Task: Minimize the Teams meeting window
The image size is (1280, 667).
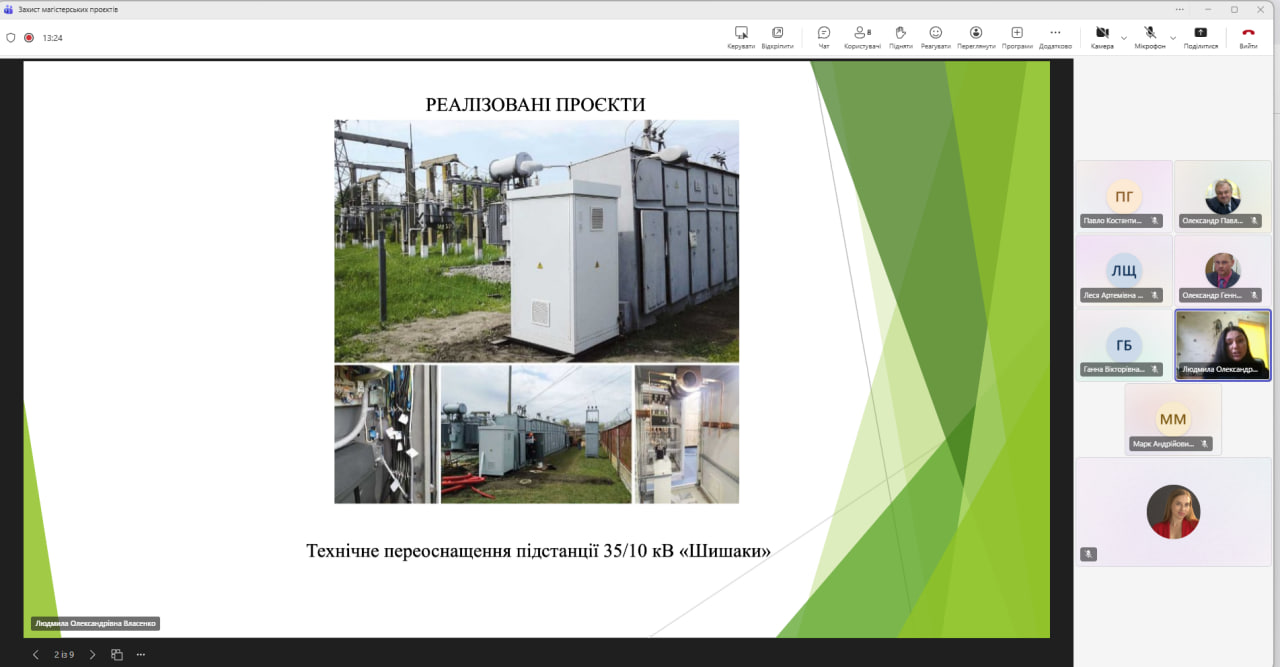Action: point(1207,9)
